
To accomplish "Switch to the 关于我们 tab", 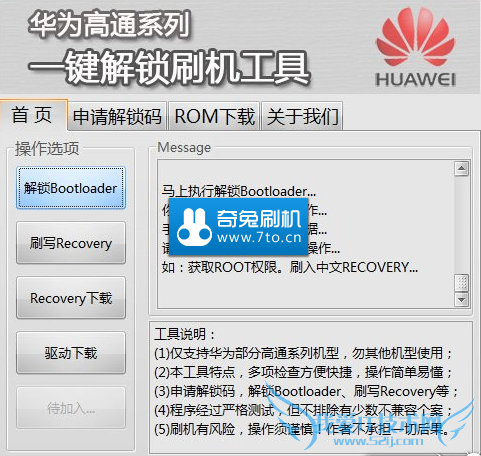I will 303,117.
